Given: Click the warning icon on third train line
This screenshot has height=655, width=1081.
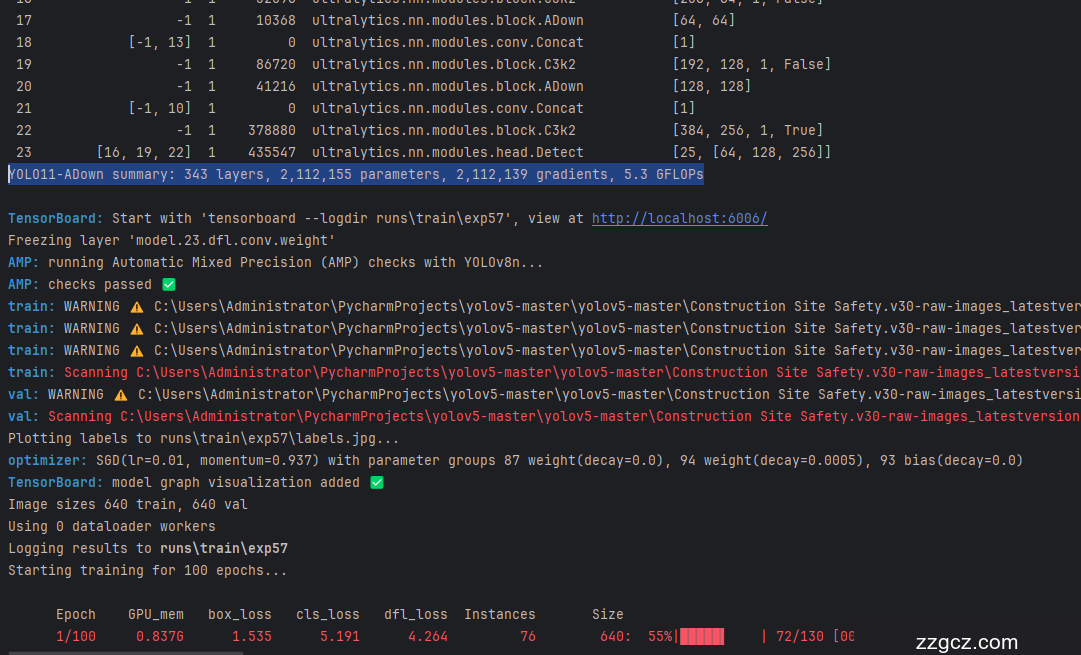Looking at the screenshot, I should point(136,350).
